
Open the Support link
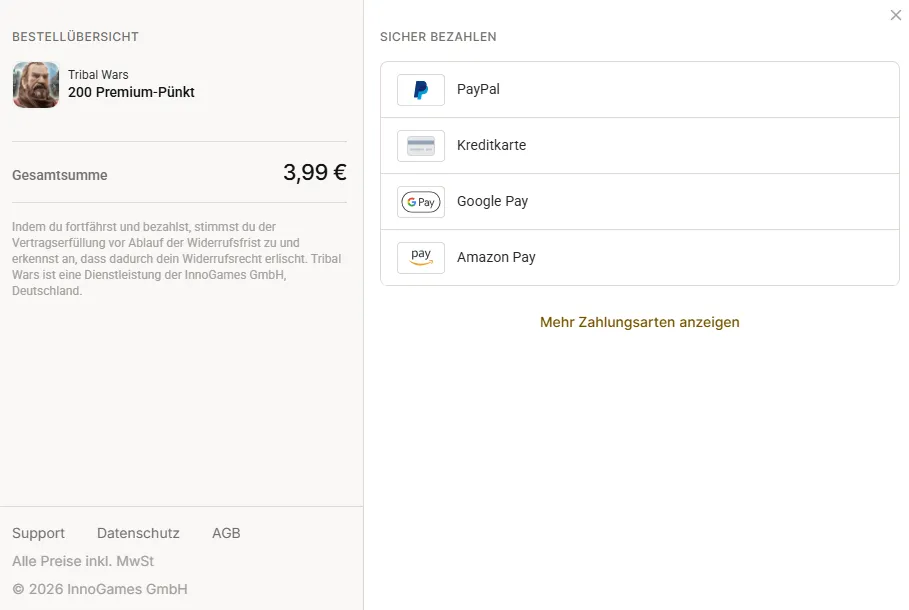click(x=38, y=533)
